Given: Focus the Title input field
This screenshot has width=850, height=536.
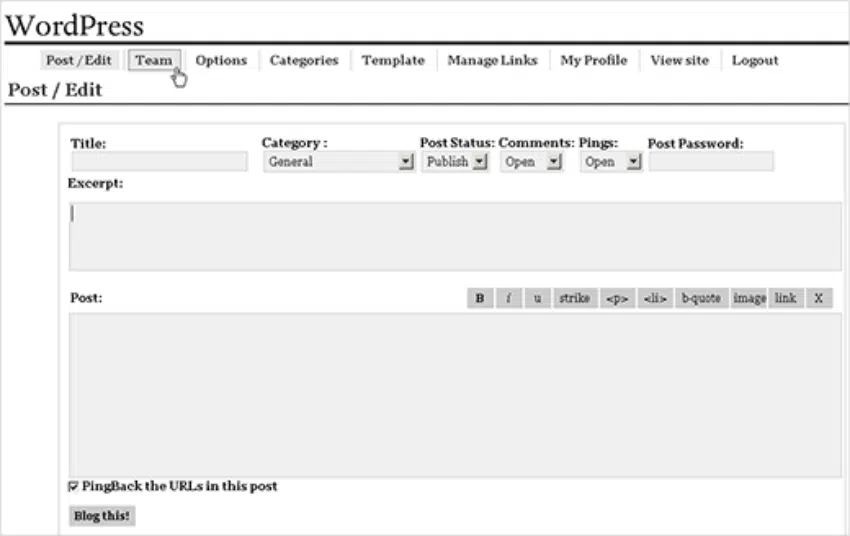Looking at the screenshot, I should coord(159,162).
